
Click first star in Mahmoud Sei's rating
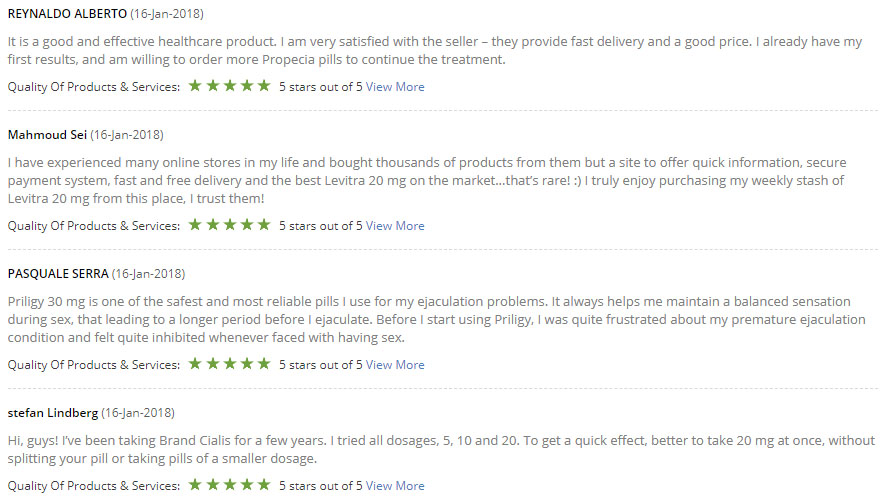(x=196, y=225)
